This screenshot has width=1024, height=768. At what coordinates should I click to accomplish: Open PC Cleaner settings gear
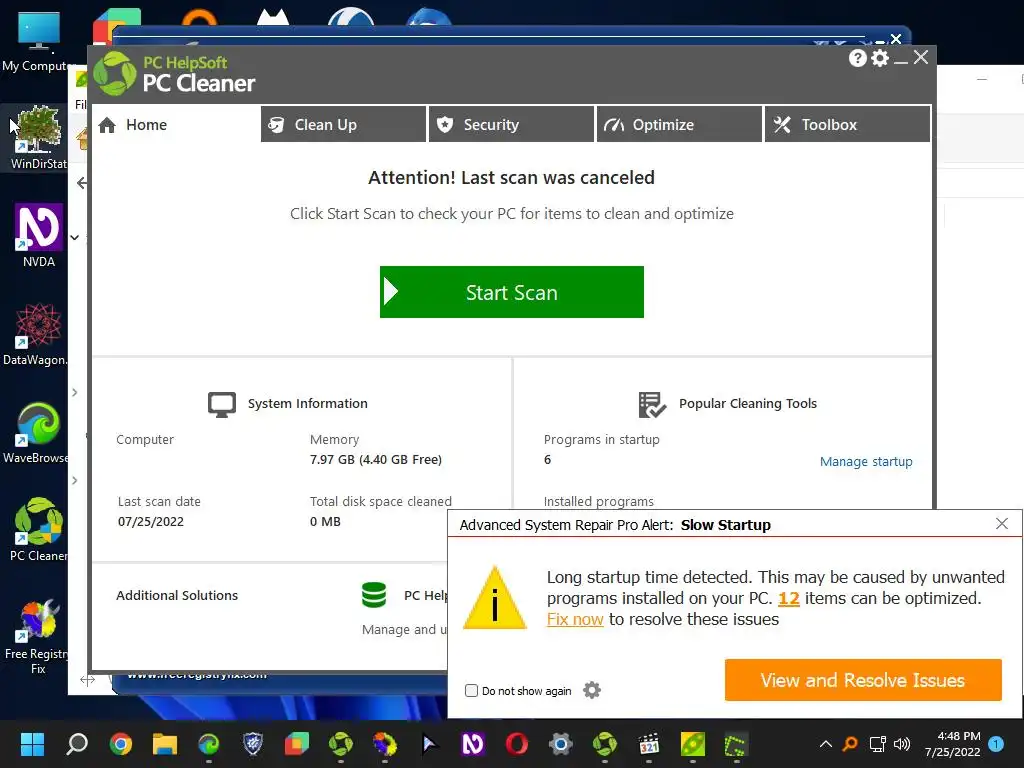pos(880,58)
